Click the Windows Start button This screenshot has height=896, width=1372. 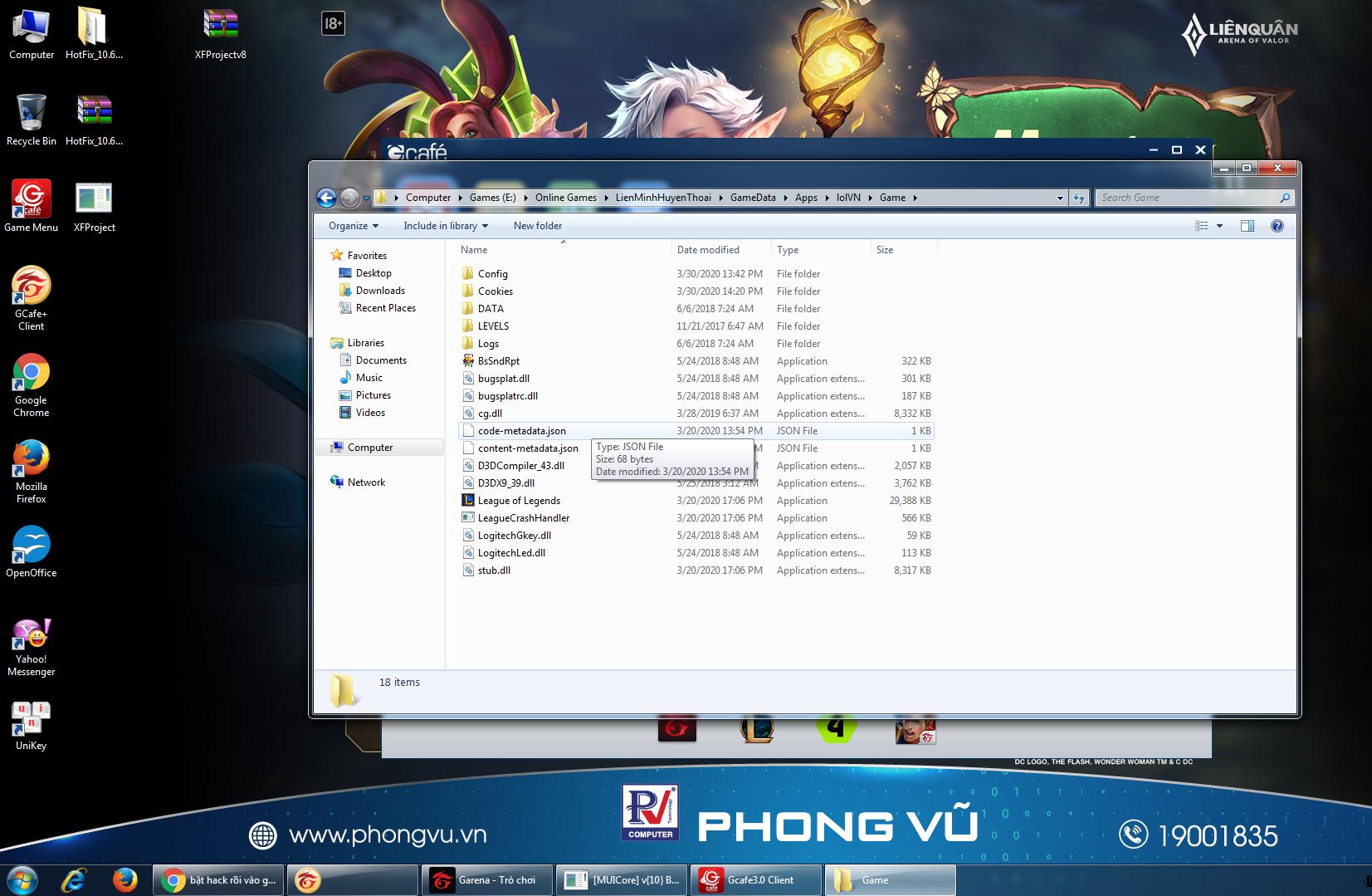tap(22, 879)
